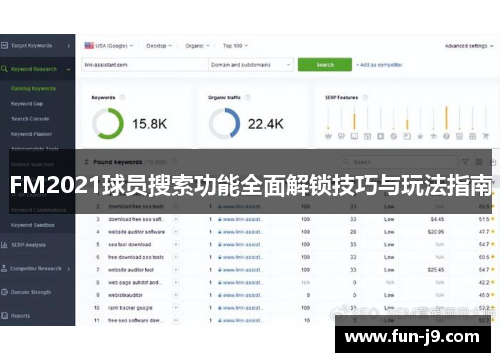Open the Keyword Research sidebar section

34,69
